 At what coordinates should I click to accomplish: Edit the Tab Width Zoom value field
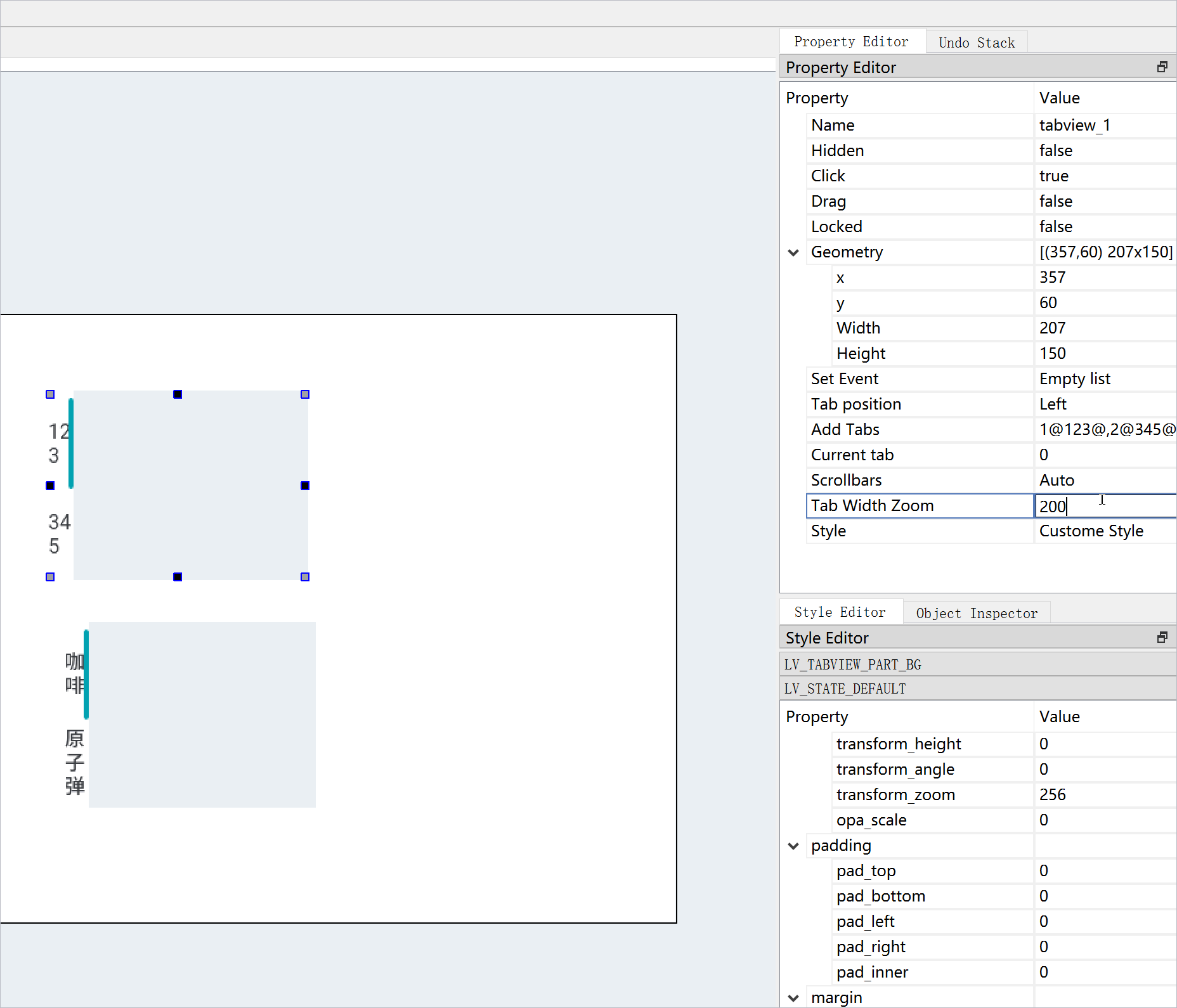pyautogui.click(x=1105, y=506)
